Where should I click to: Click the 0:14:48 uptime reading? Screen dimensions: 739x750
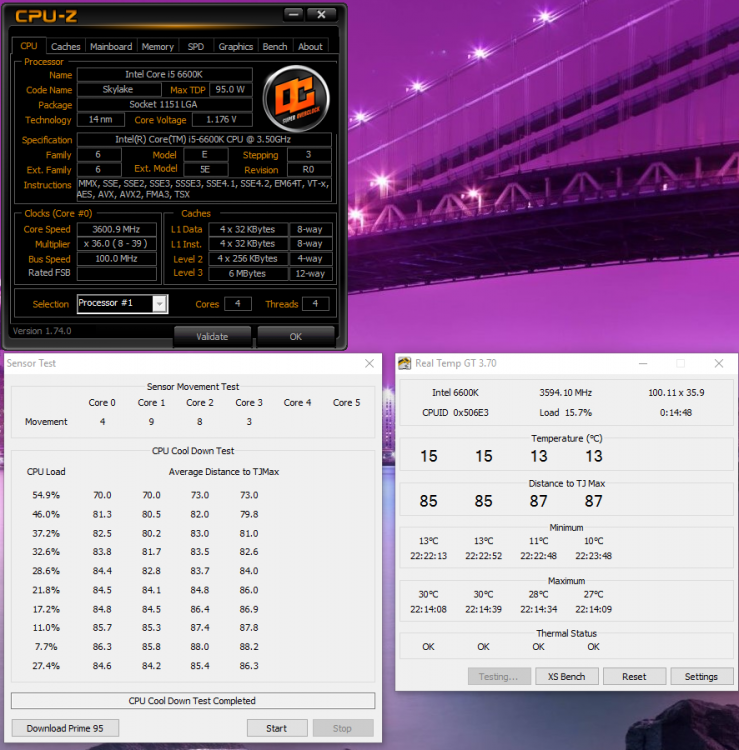(676, 413)
